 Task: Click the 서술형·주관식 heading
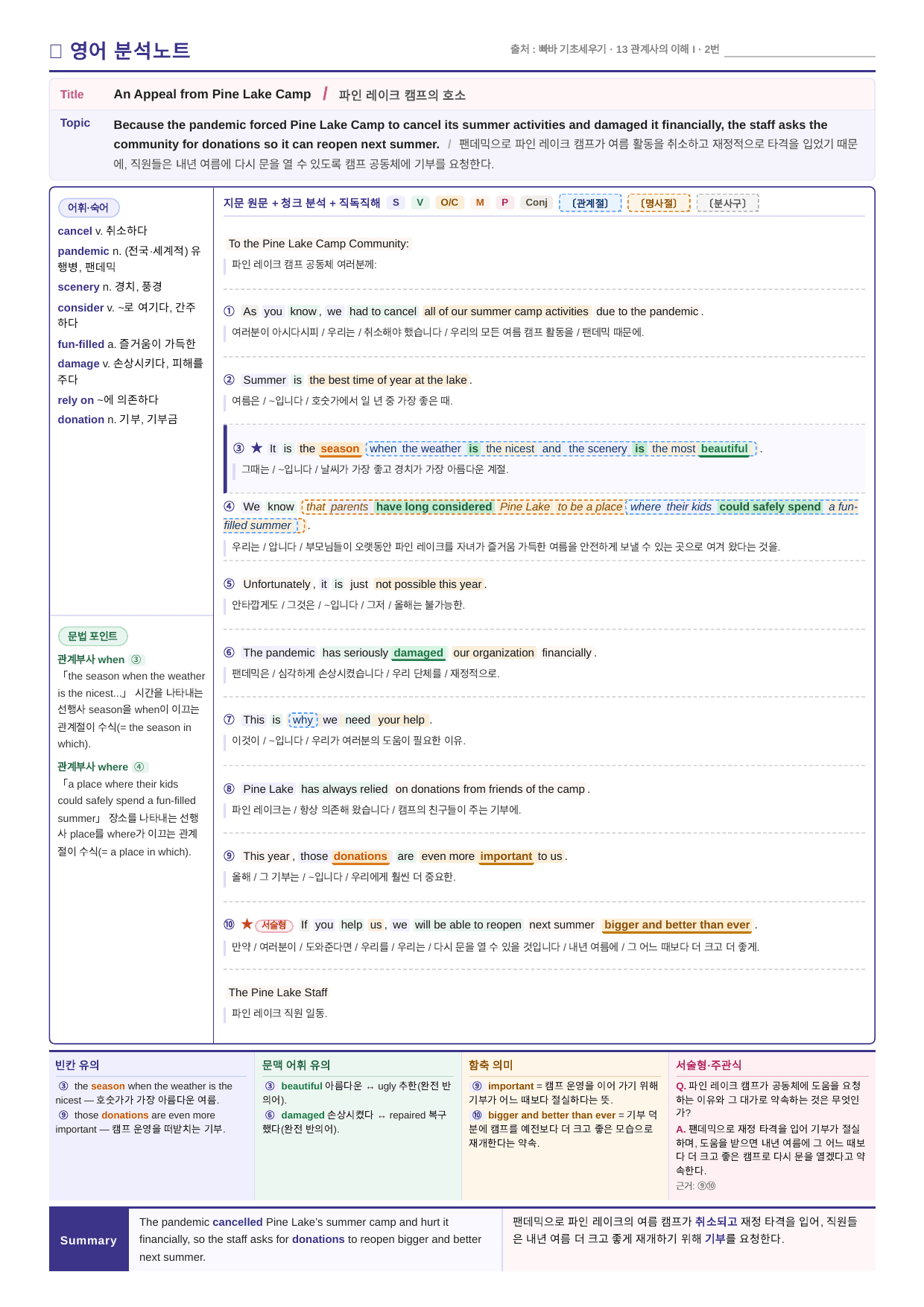click(x=709, y=1065)
